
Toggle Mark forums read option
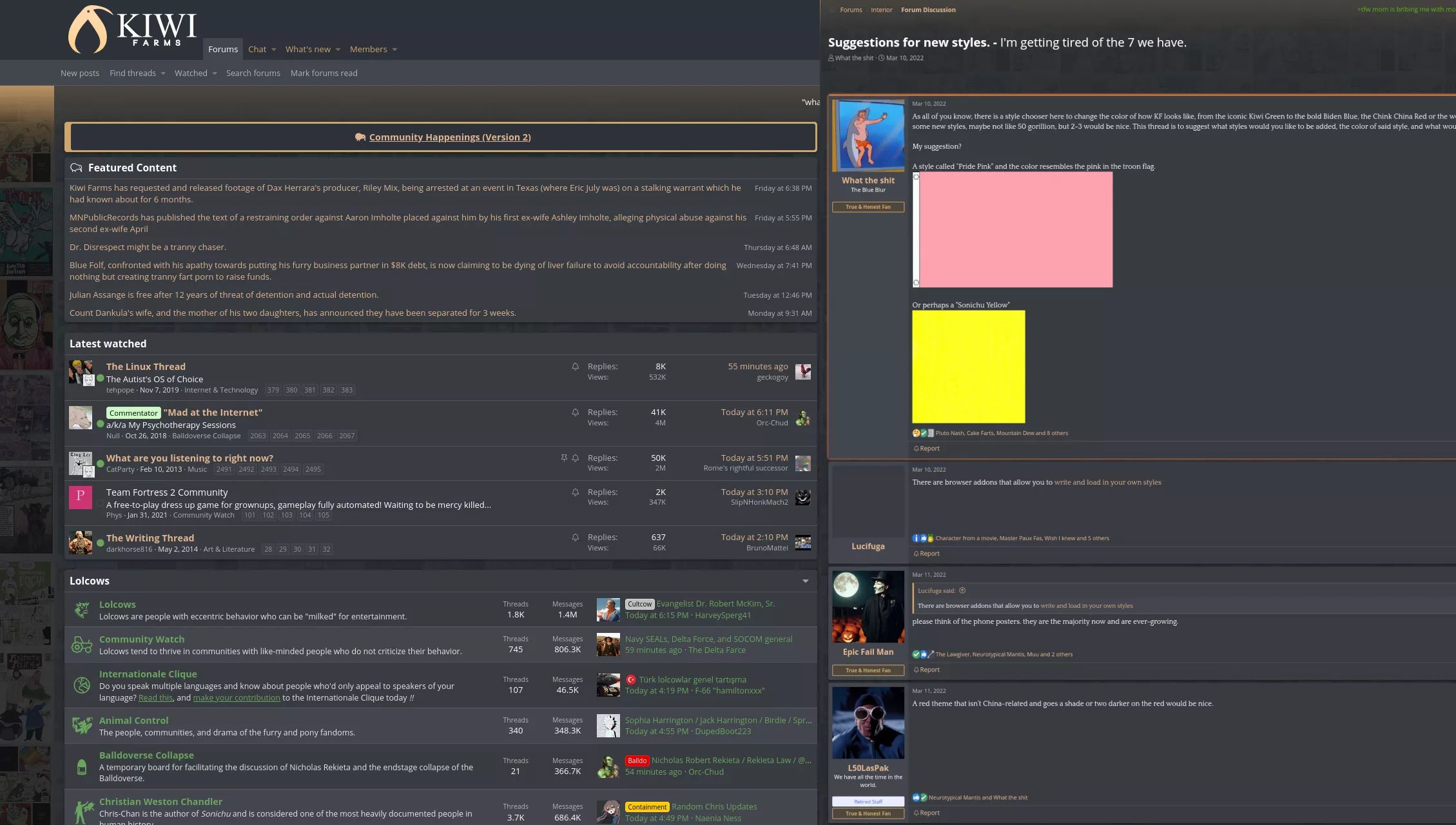tap(324, 72)
